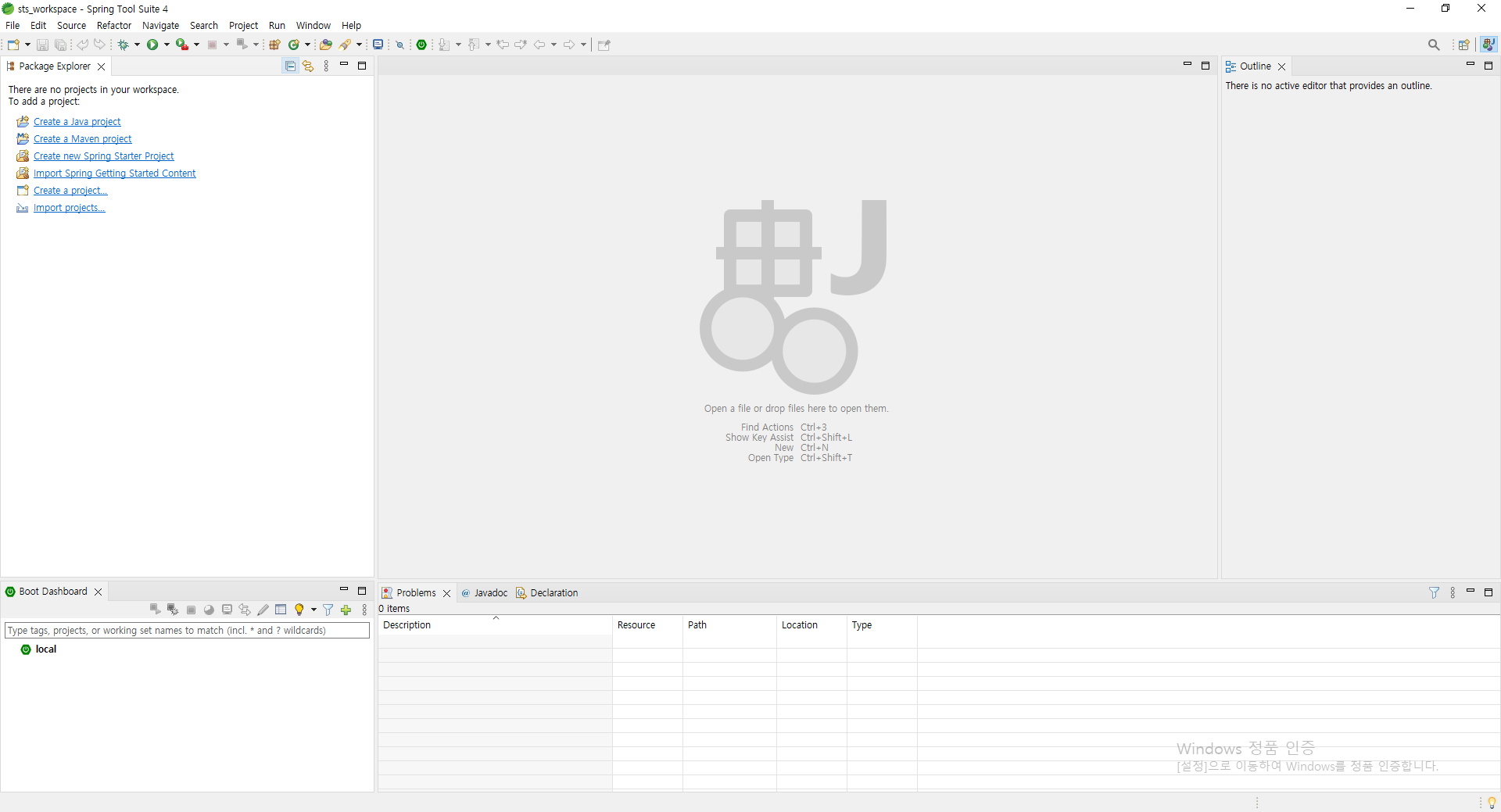1501x812 pixels.
Task: Click the Search flashlight toolbar icon
Action: [346, 45]
